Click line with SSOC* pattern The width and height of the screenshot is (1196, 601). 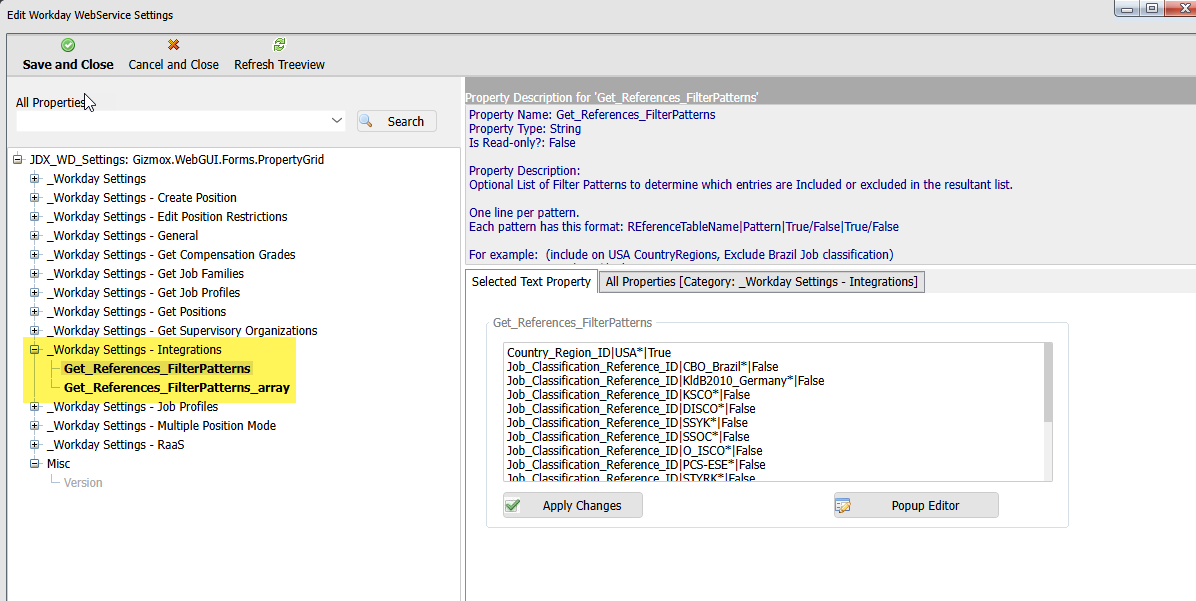click(x=629, y=436)
